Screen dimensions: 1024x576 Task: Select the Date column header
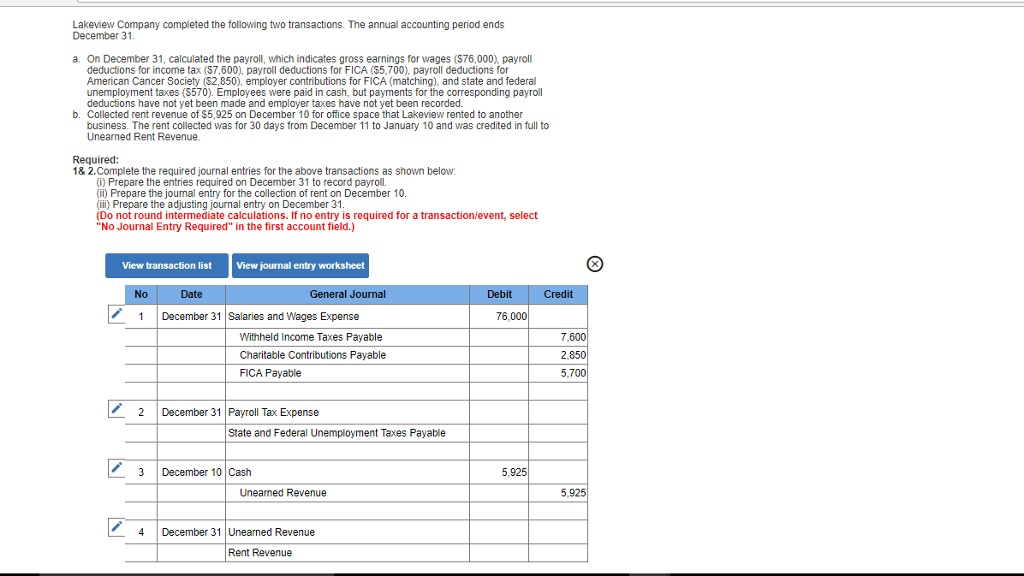pos(191,295)
